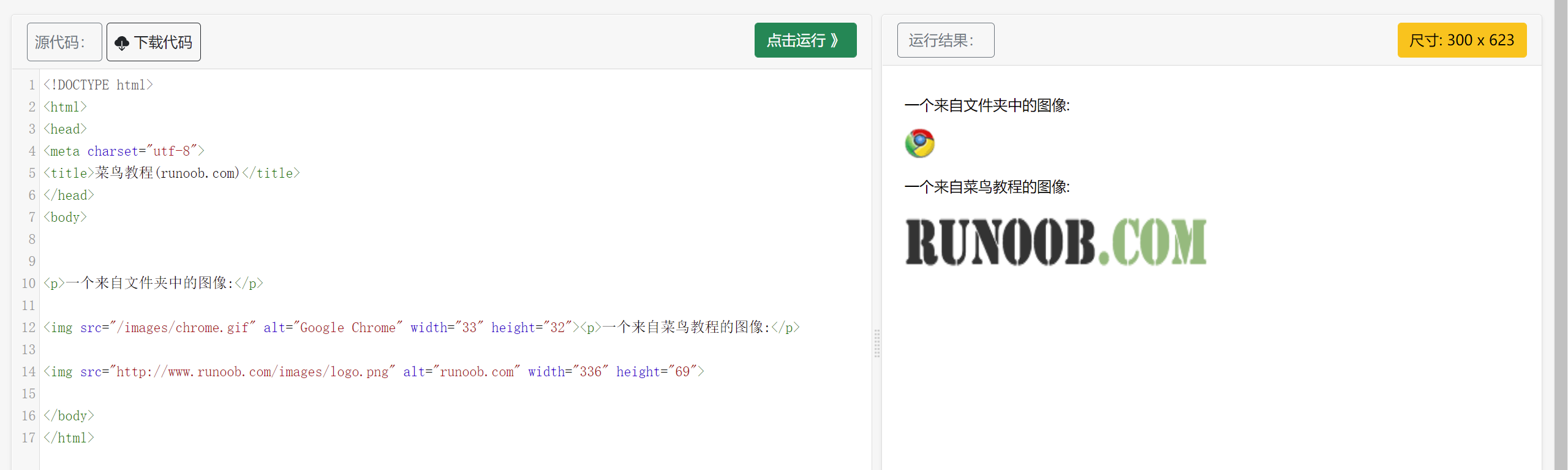Click the 下载代码 download code button
1568x470 pixels.
154,42
